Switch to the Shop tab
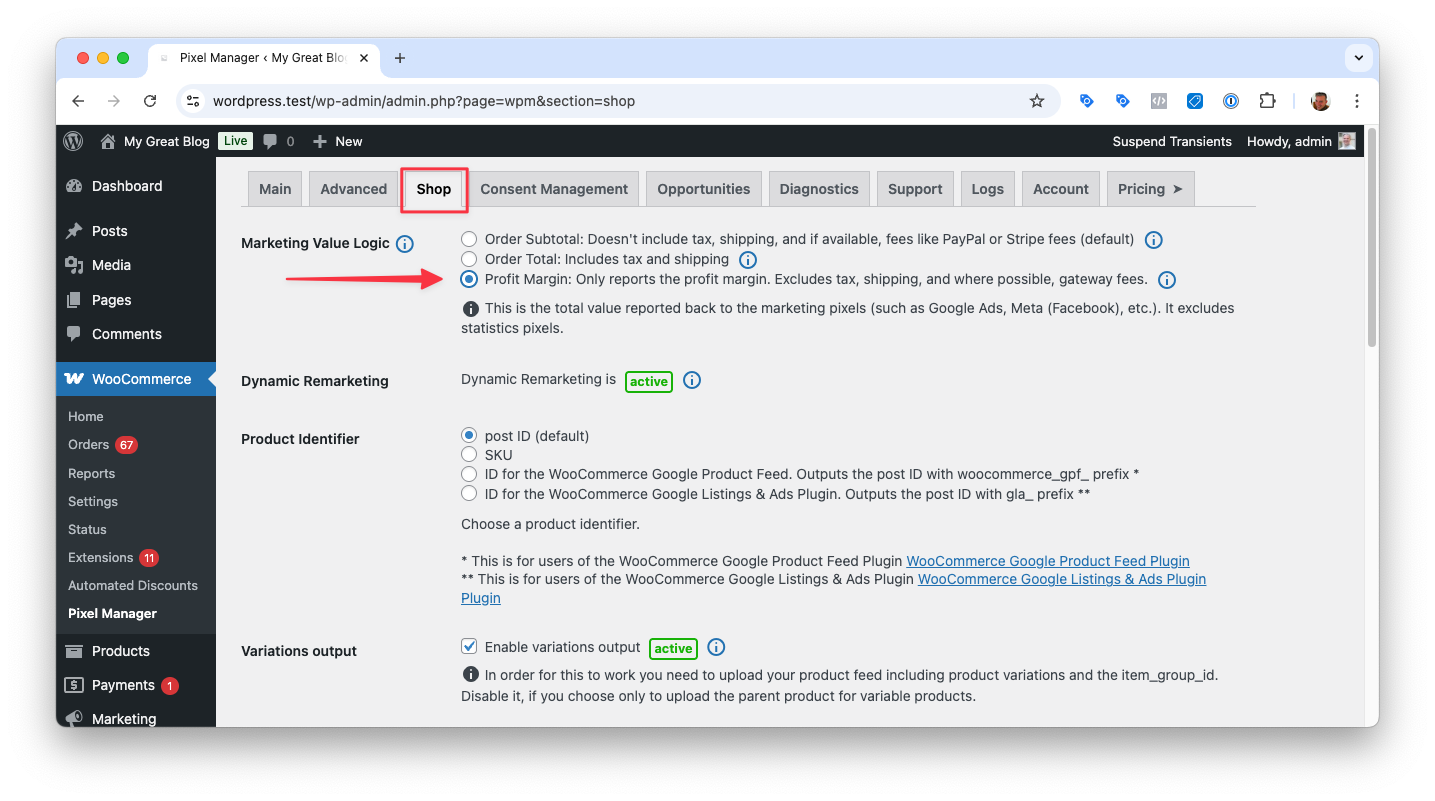Image resolution: width=1435 pixels, height=801 pixels. tap(434, 189)
